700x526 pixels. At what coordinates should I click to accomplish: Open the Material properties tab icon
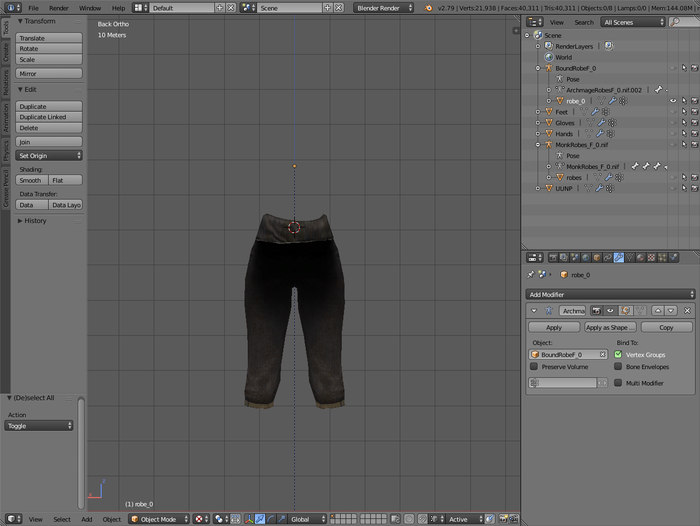coord(640,257)
